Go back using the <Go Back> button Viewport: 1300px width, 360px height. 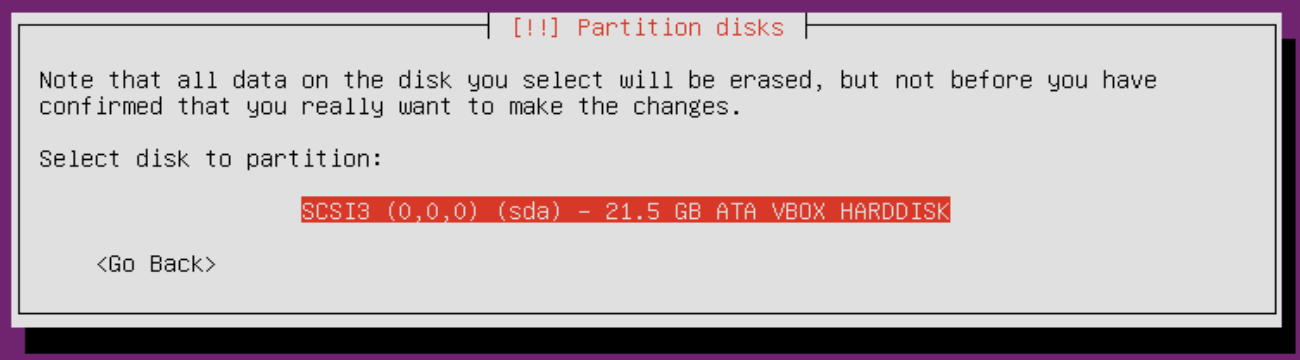pos(156,264)
